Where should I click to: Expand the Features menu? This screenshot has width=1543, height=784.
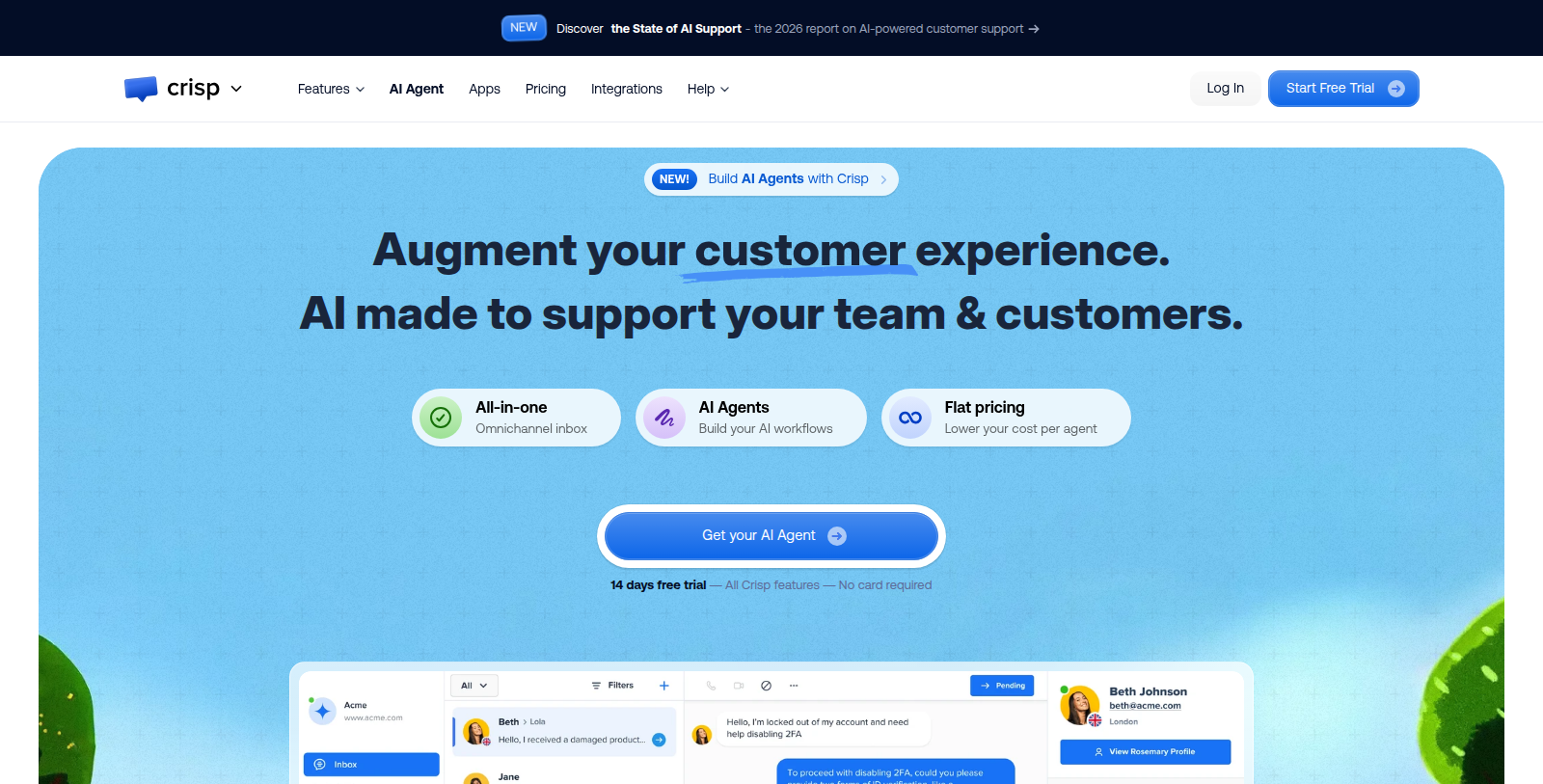(331, 89)
